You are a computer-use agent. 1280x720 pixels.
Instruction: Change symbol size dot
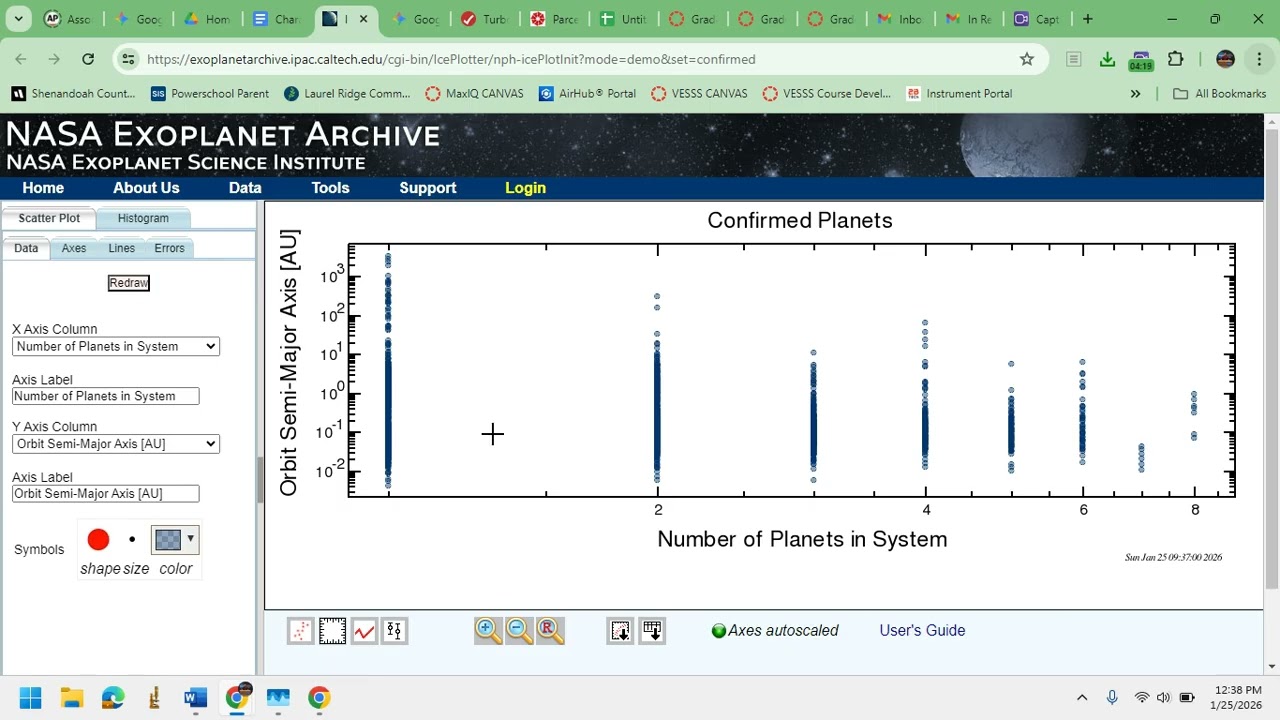coord(132,540)
